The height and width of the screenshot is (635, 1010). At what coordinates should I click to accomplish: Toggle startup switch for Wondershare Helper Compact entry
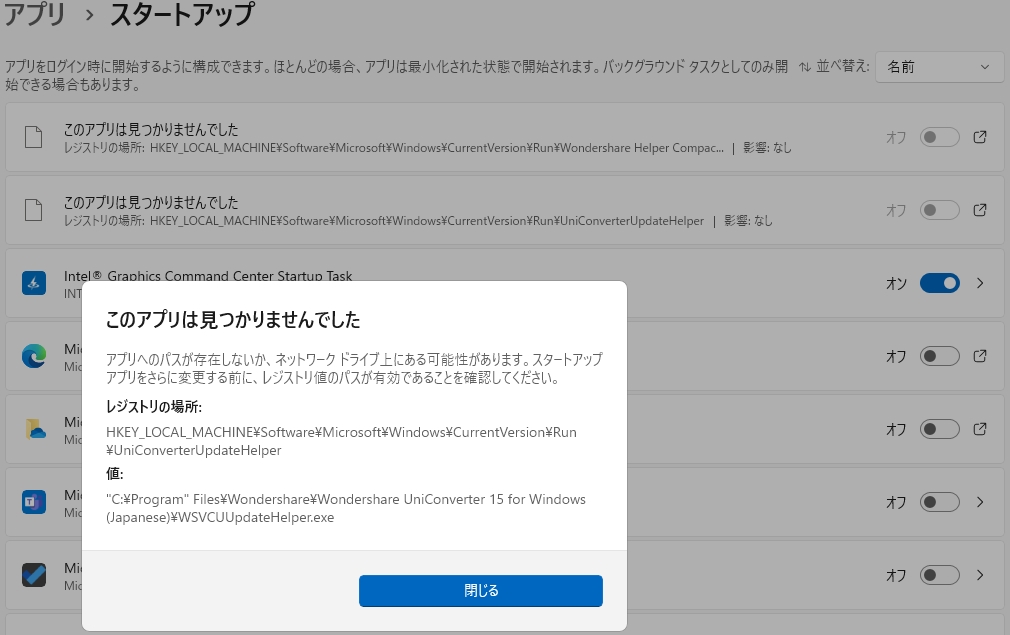tap(940, 137)
